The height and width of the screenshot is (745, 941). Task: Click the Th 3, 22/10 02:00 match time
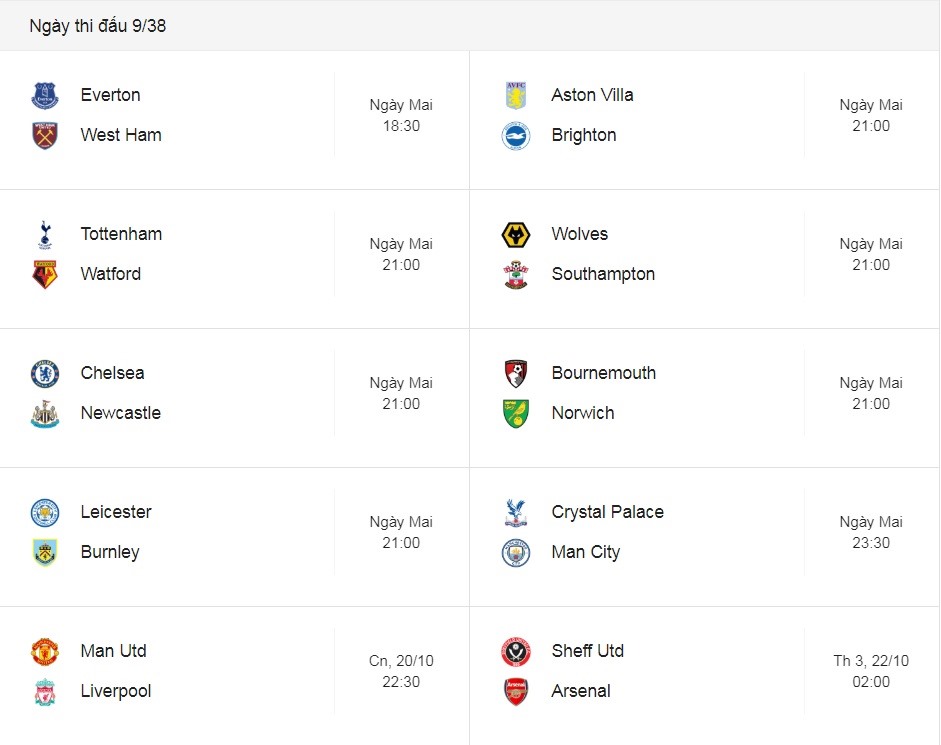(x=871, y=671)
